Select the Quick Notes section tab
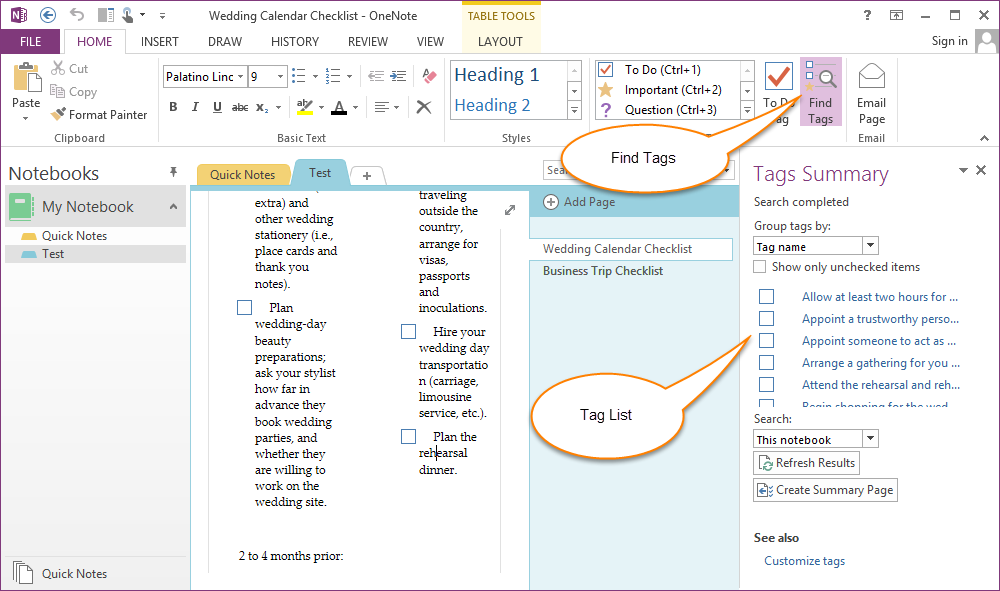 [x=242, y=174]
